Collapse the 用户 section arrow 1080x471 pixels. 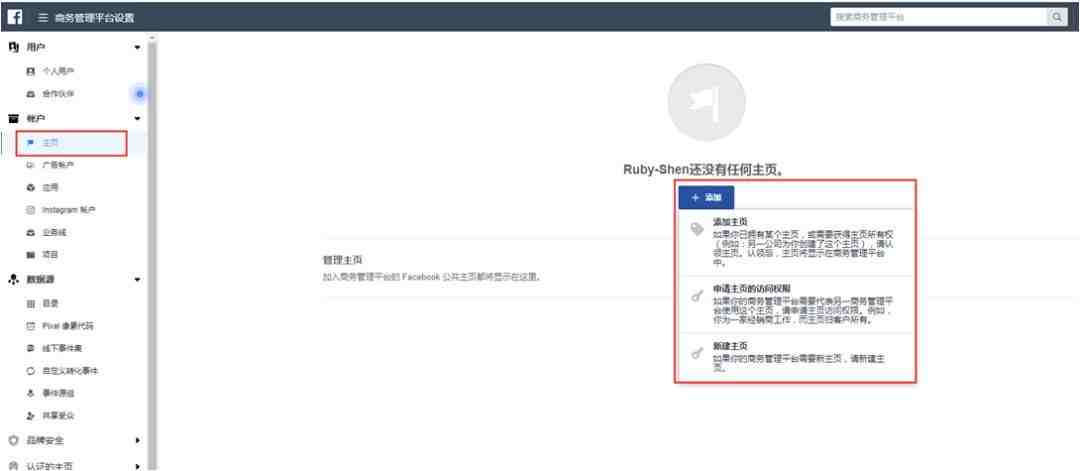(x=137, y=48)
